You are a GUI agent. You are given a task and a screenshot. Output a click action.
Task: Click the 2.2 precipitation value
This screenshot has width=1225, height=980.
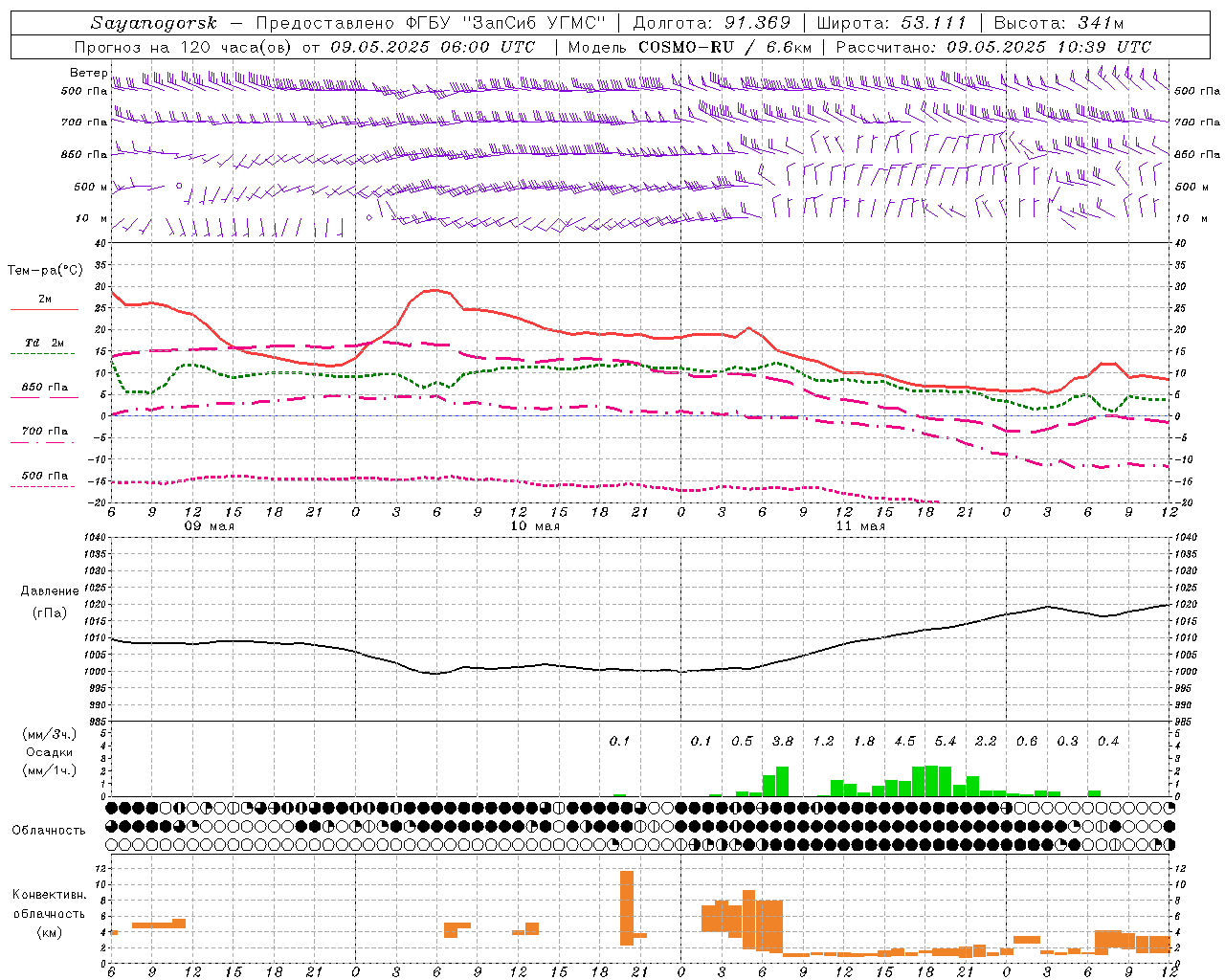986,741
